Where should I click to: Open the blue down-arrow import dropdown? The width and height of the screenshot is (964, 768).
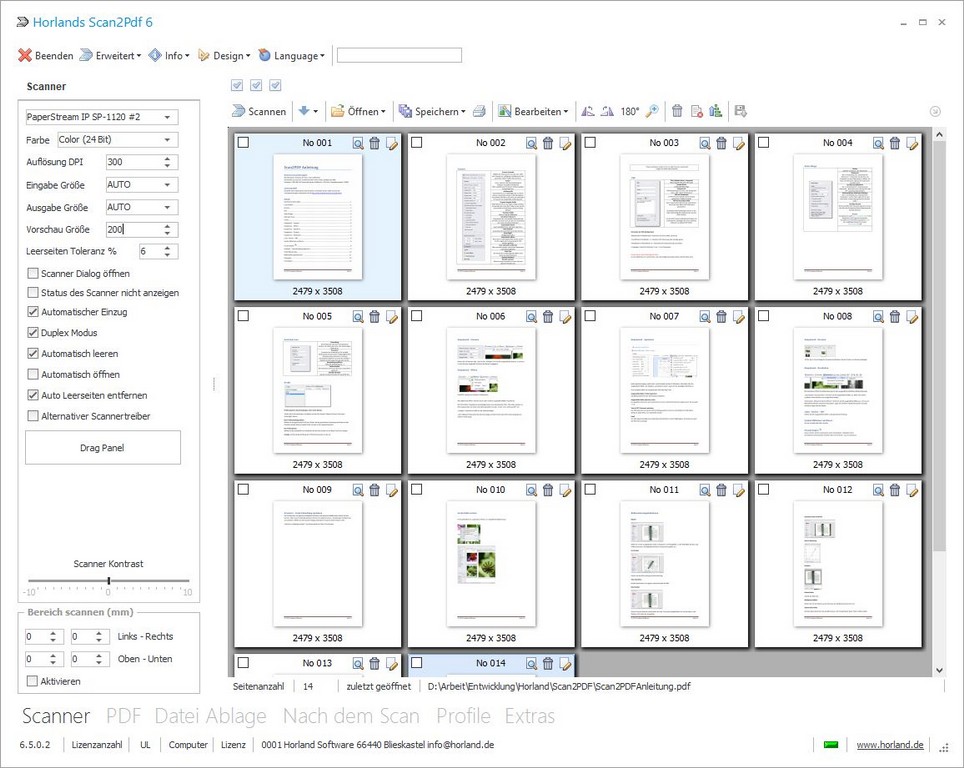[308, 111]
